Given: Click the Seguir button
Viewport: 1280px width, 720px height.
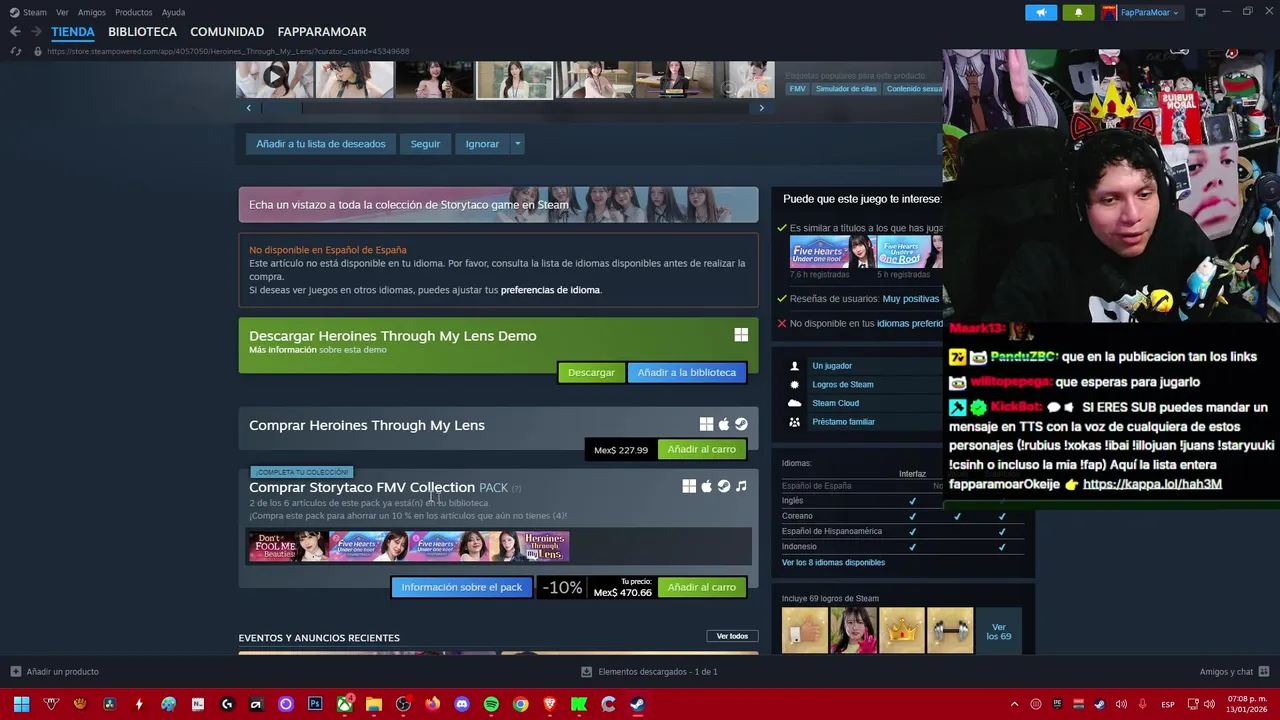Looking at the screenshot, I should coord(425,144).
